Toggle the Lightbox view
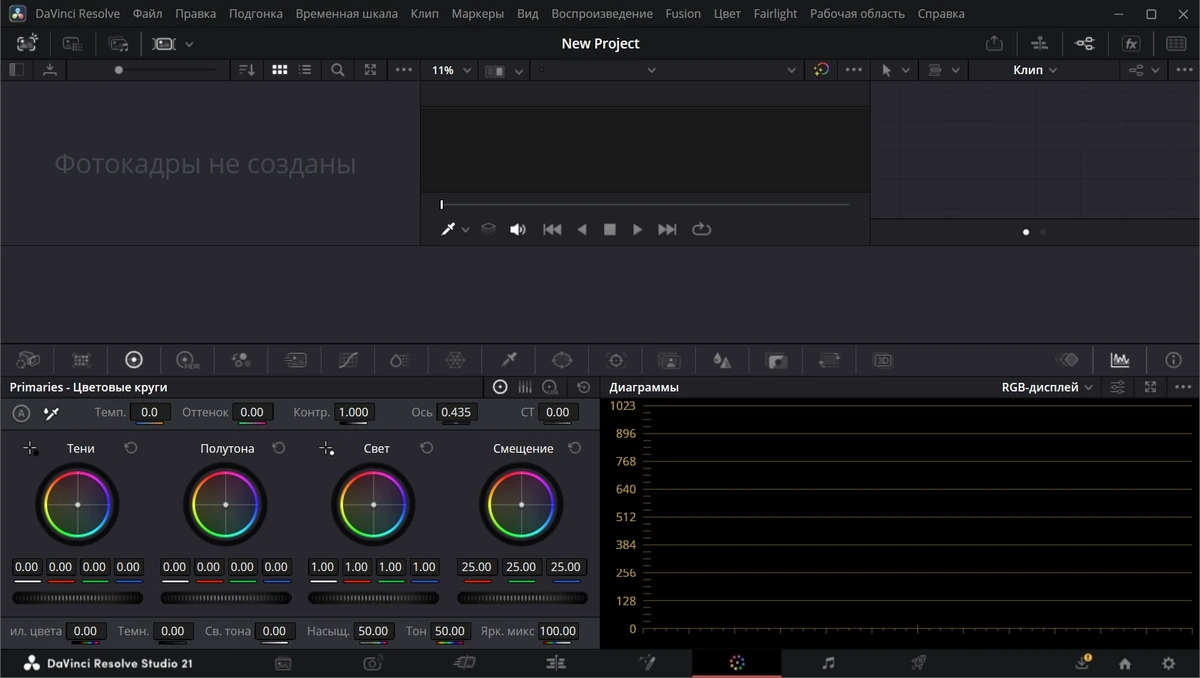Viewport: 1200px width, 678px height. pos(1176,44)
